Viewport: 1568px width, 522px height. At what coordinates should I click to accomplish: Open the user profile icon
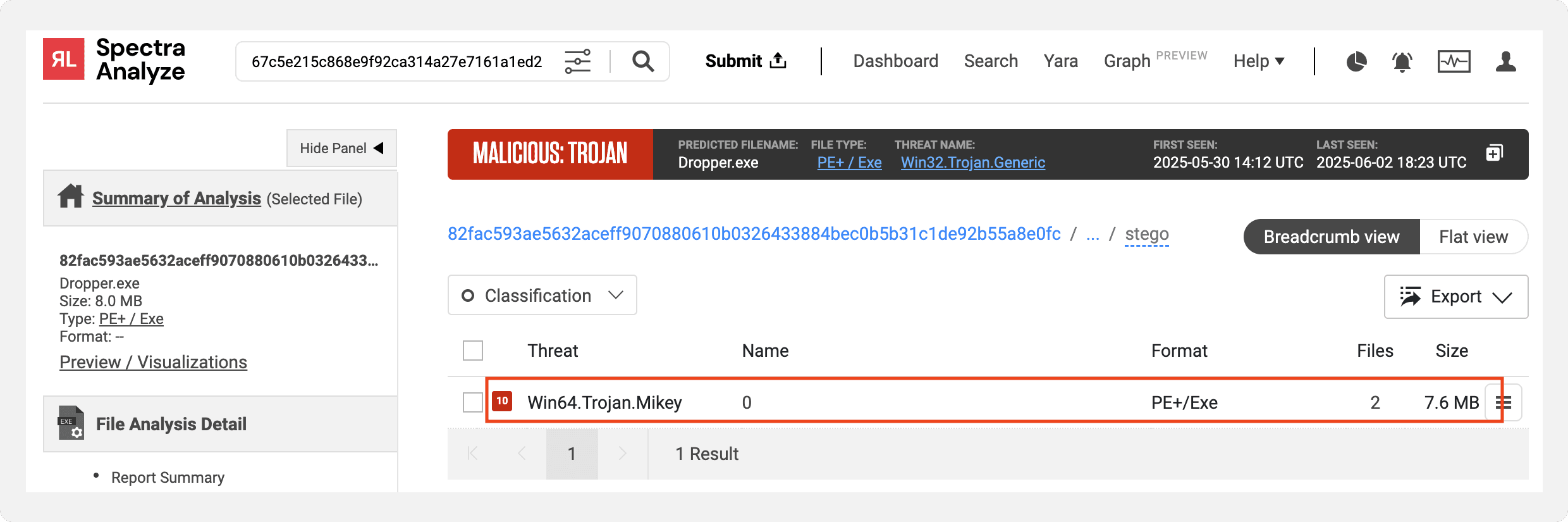[x=1505, y=61]
